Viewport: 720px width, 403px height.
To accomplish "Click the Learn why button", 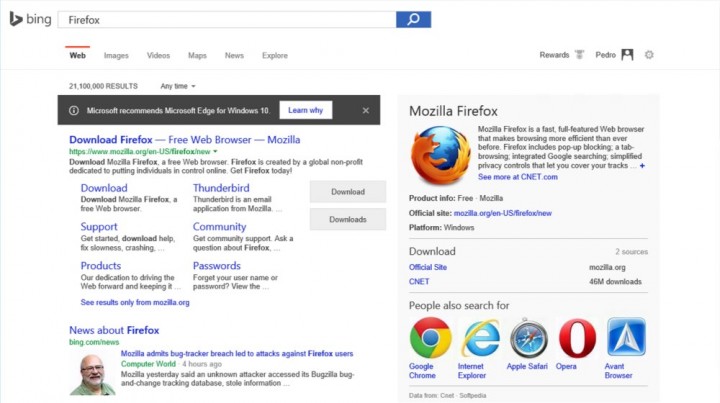I will tap(305, 110).
